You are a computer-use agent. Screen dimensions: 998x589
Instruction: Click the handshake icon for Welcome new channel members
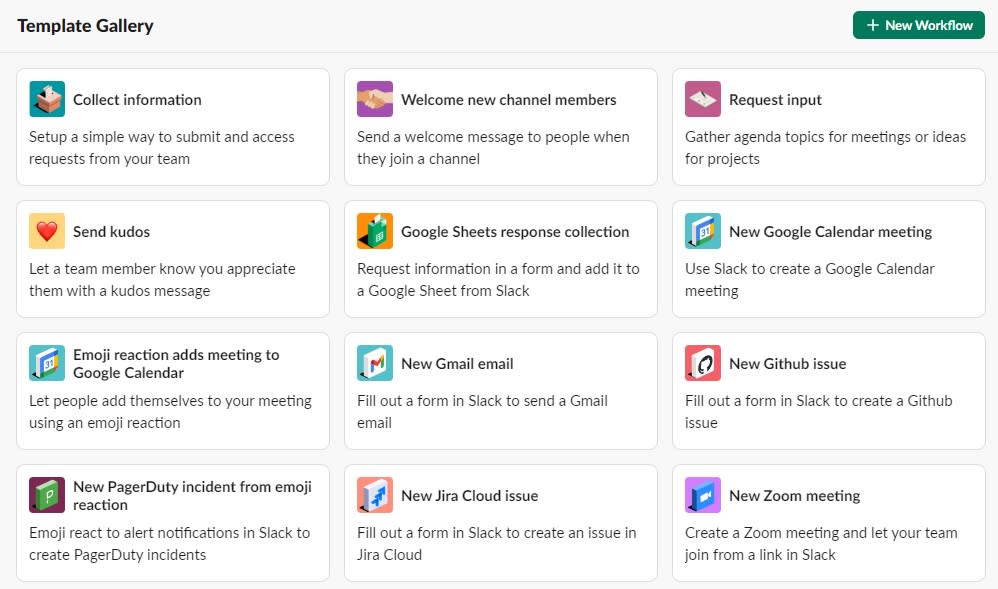pyautogui.click(x=375, y=99)
